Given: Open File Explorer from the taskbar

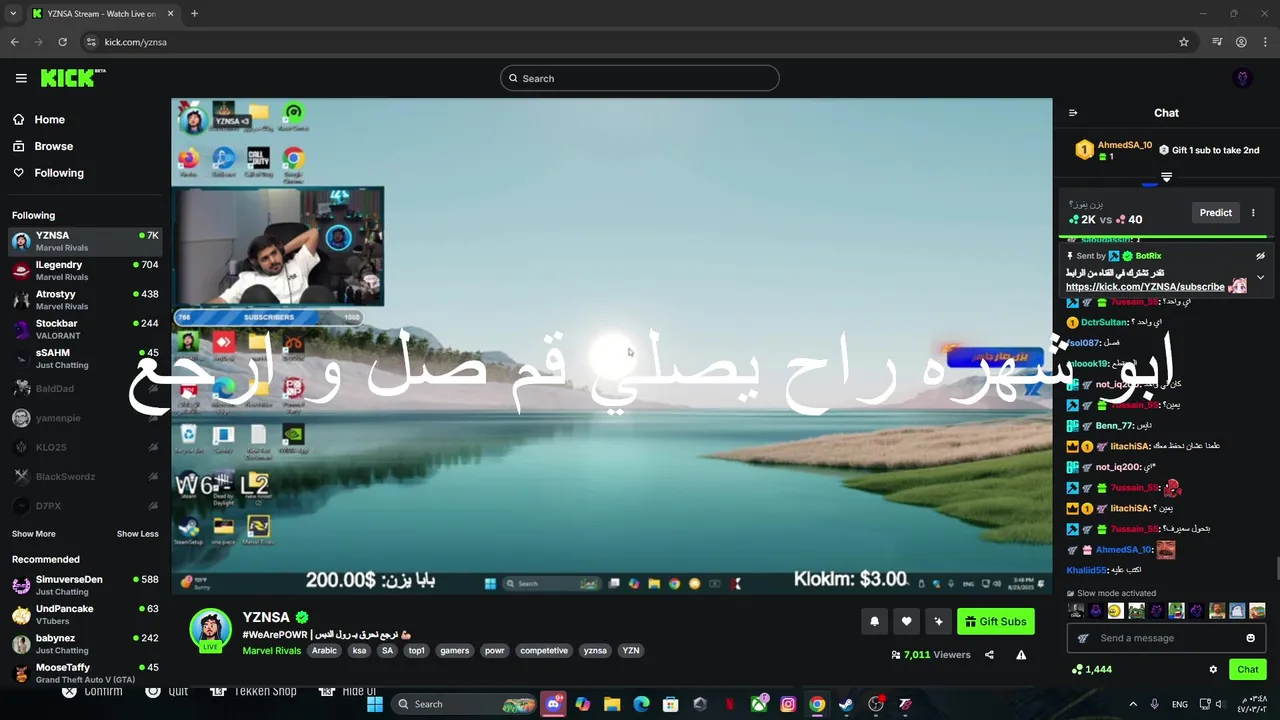Looking at the screenshot, I should pyautogui.click(x=612, y=704).
